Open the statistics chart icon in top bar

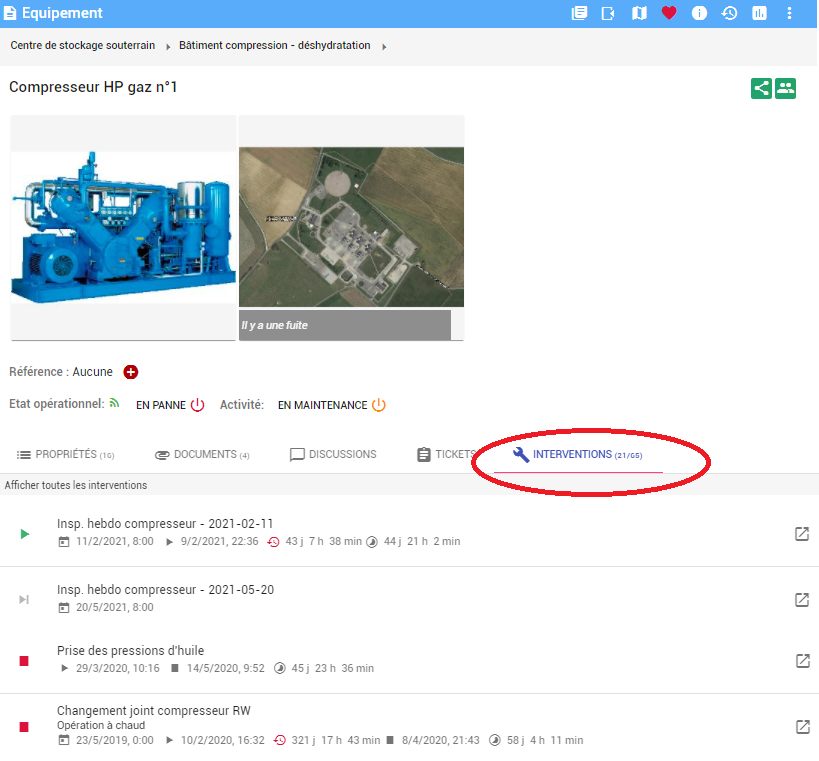(759, 13)
